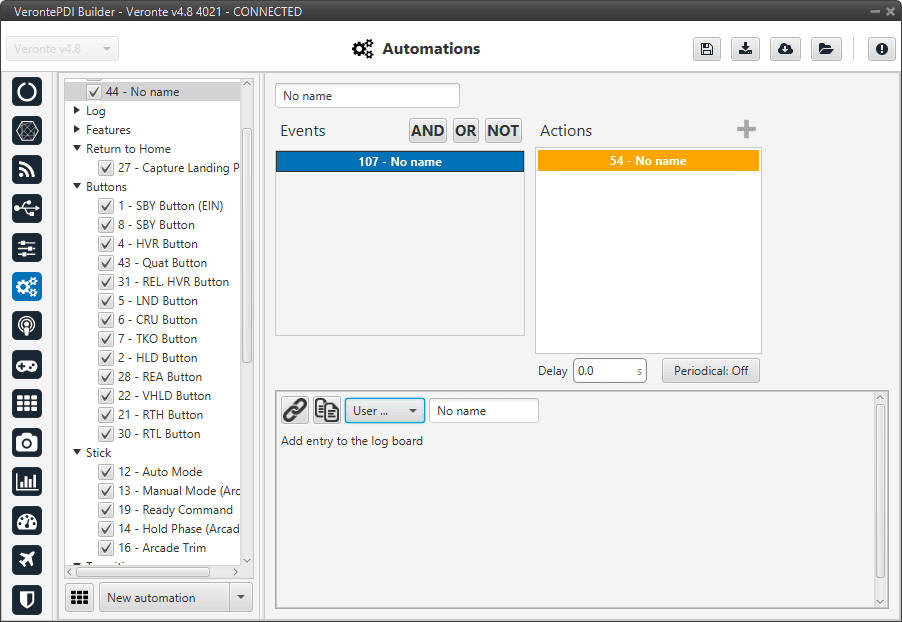The height and width of the screenshot is (622, 902).
Task: Select 19 - Ready Command tree item
Action: [175, 510]
